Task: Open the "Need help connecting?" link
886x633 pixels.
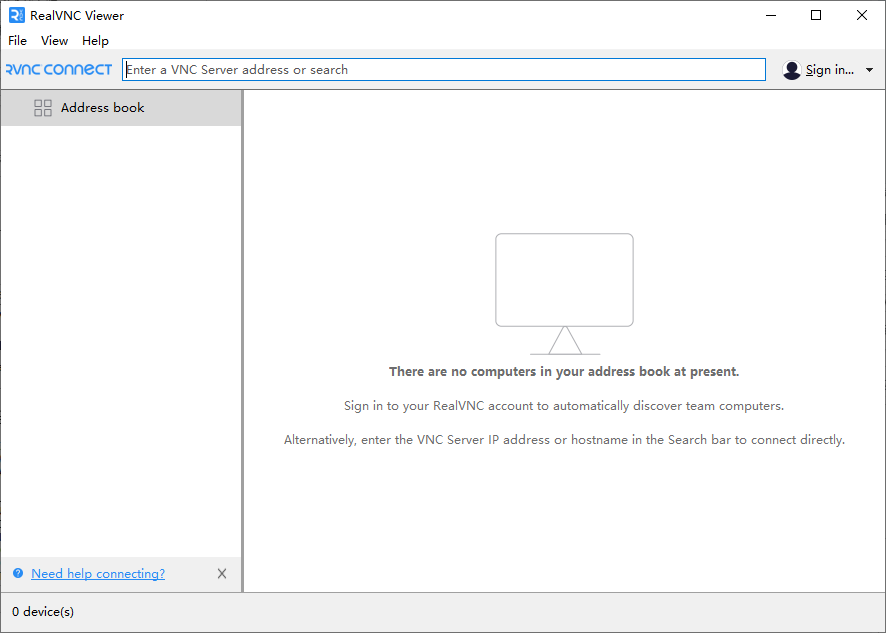Action: click(97, 573)
